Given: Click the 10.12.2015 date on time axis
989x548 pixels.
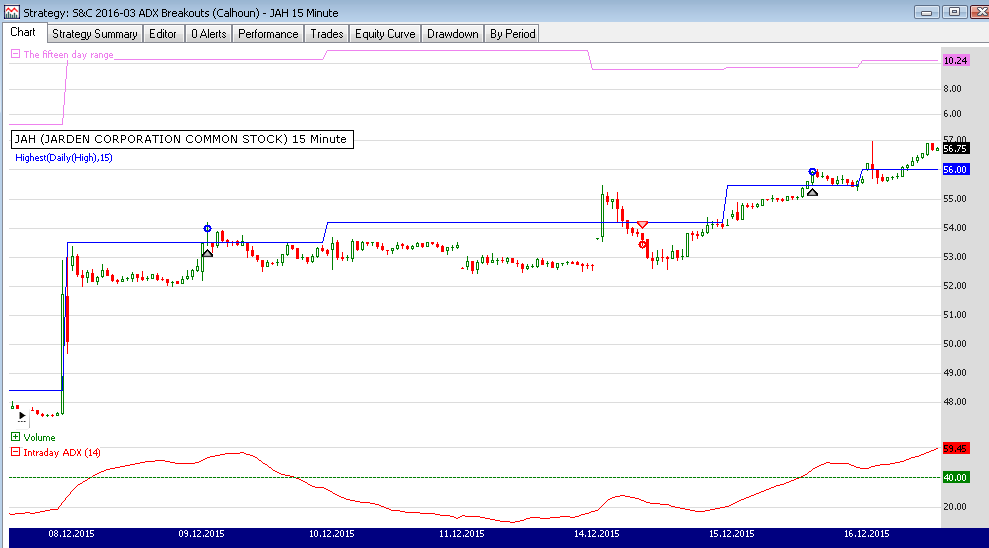Looking at the screenshot, I should [x=331, y=535].
